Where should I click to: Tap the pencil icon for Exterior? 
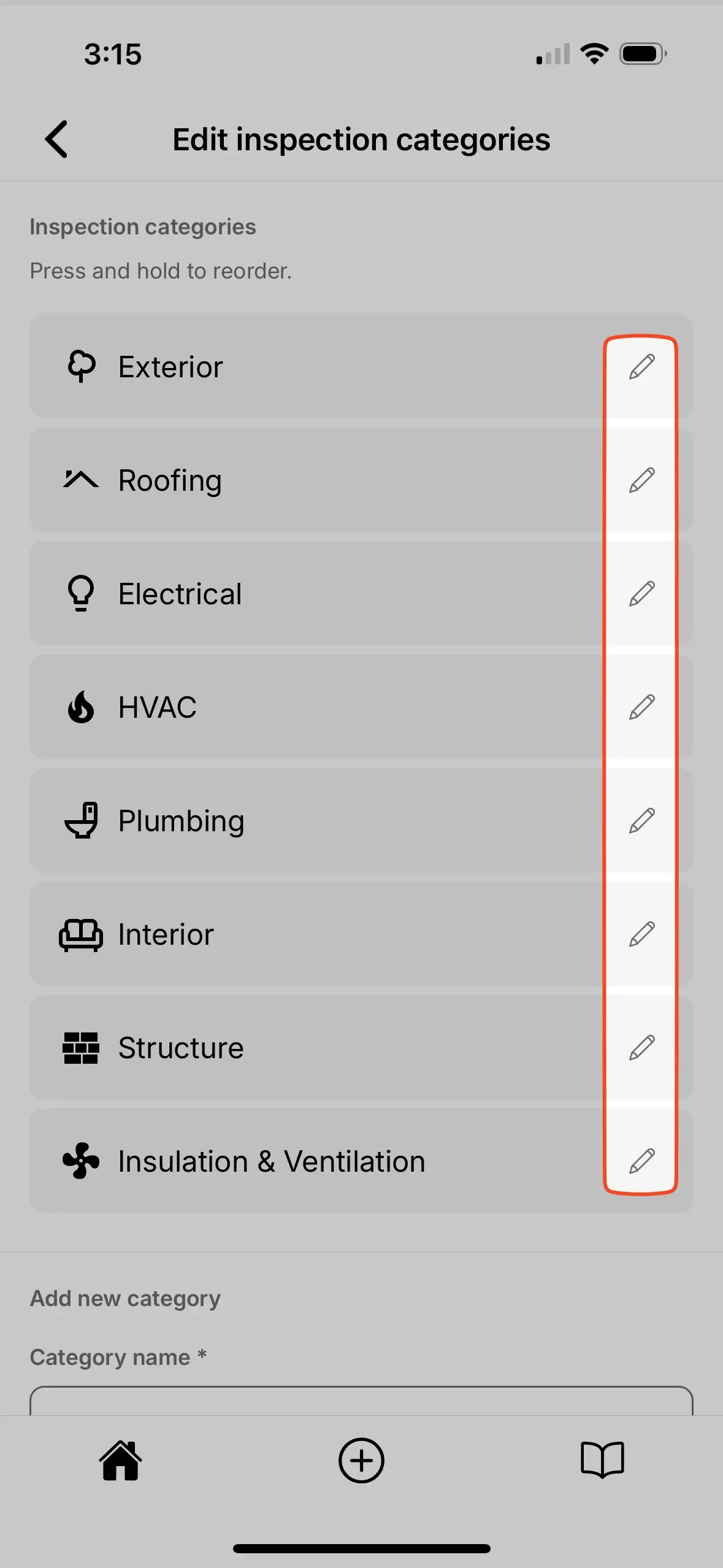(x=641, y=367)
